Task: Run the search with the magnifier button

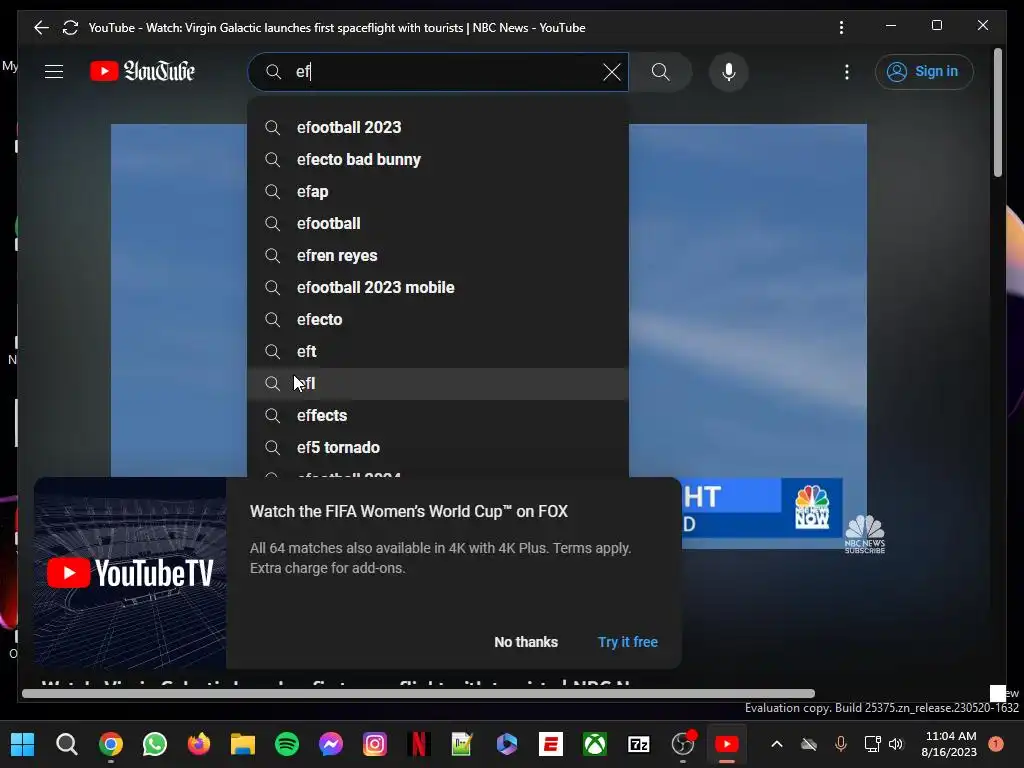Action: (x=661, y=72)
